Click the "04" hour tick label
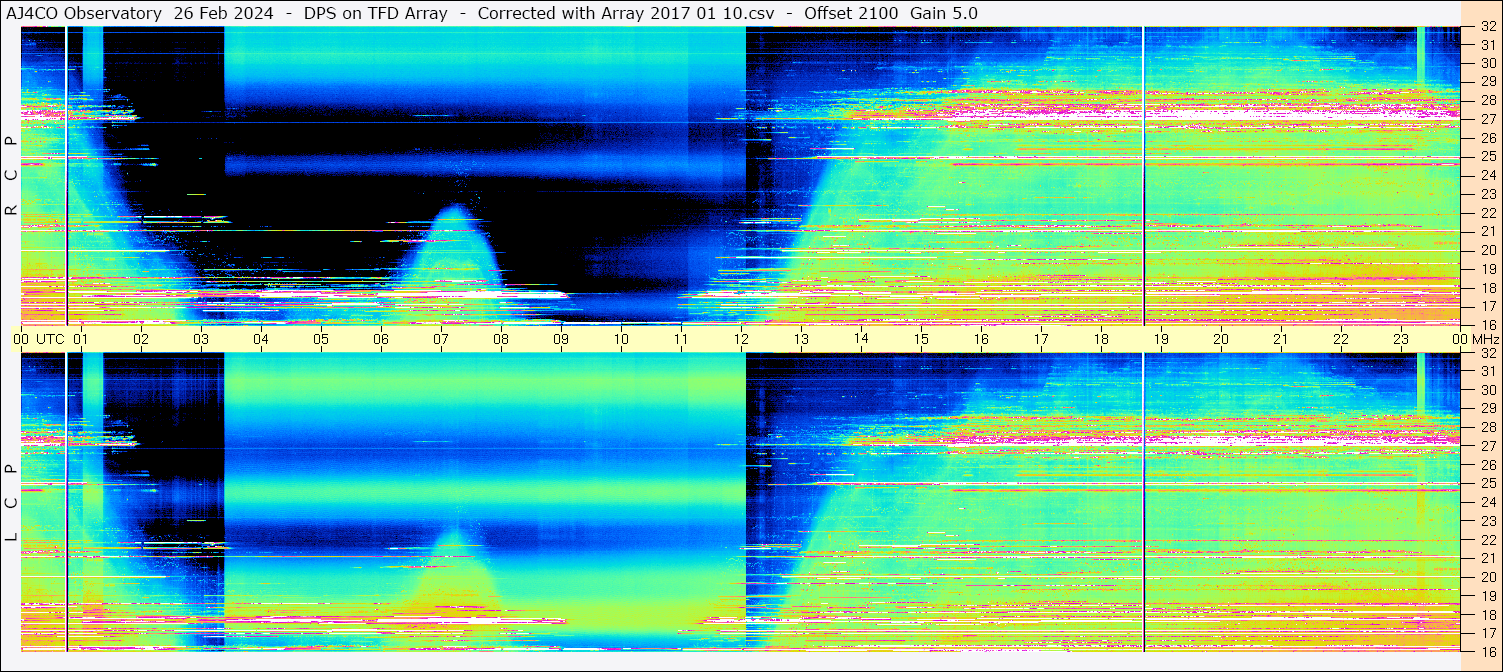The image size is (1503, 672). (261, 339)
